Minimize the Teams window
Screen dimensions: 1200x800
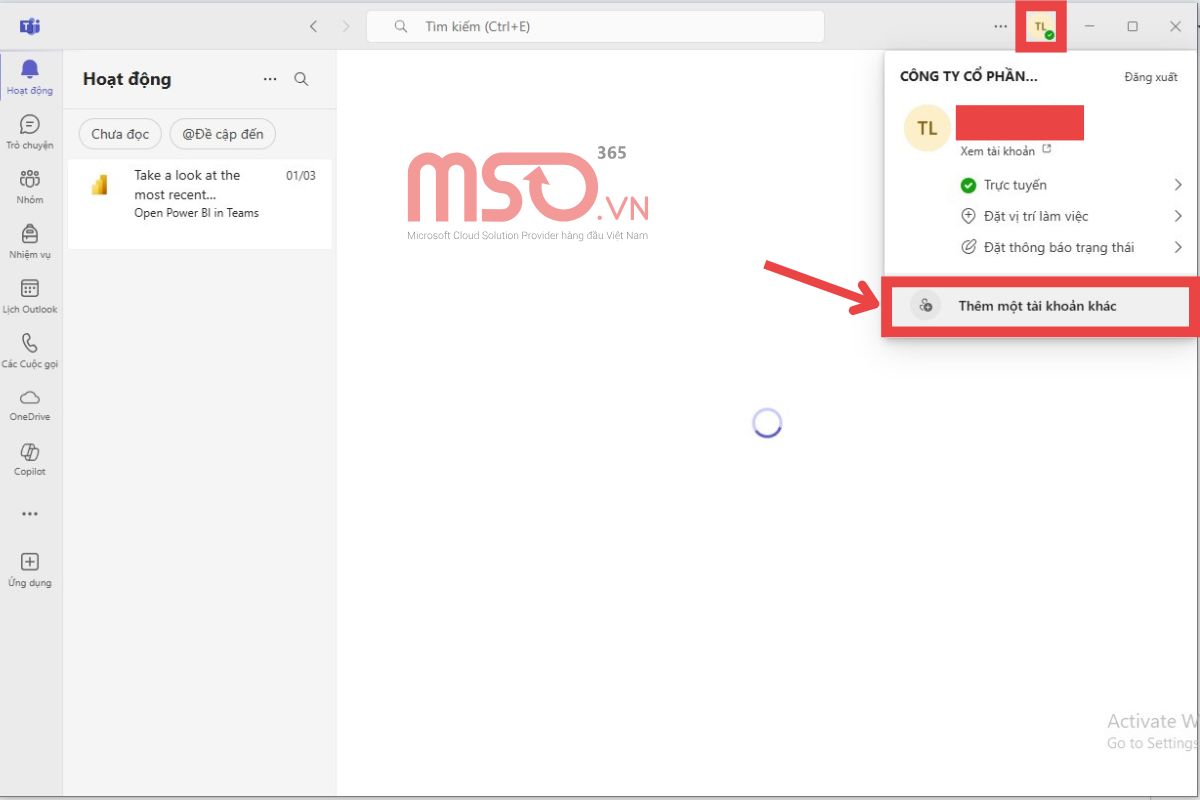click(x=1089, y=27)
